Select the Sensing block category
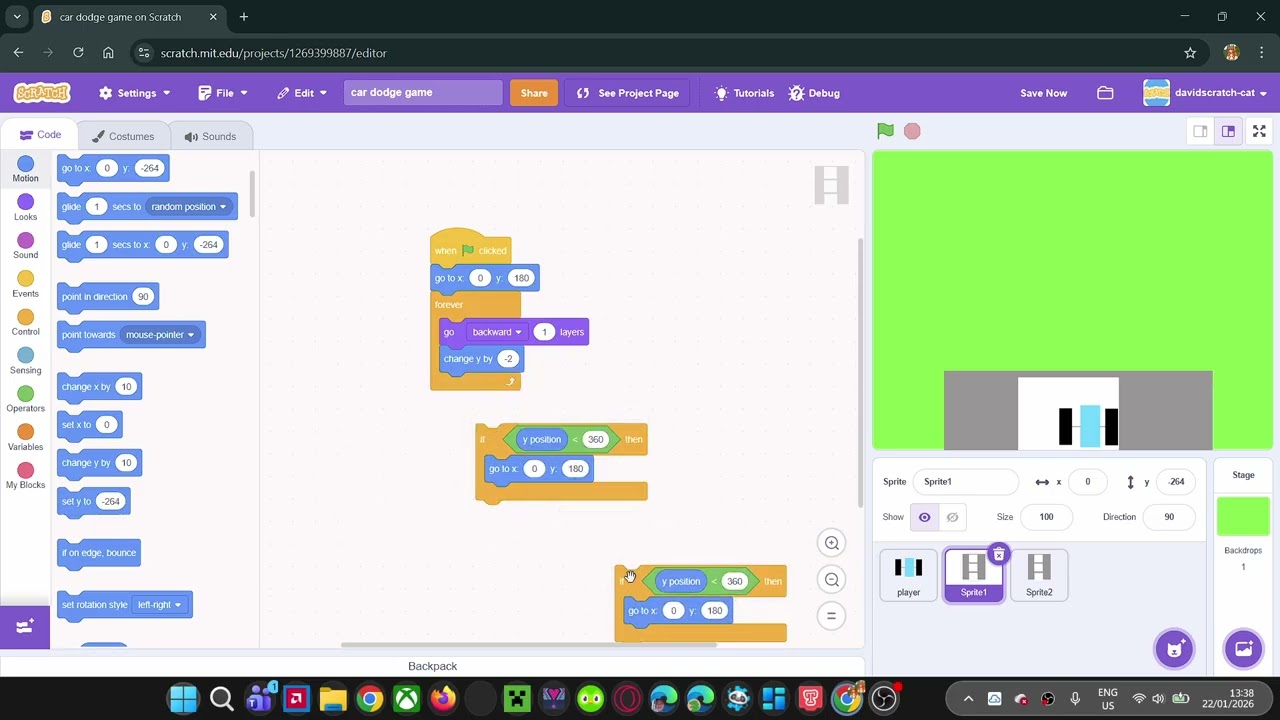1280x720 pixels. click(x=26, y=361)
